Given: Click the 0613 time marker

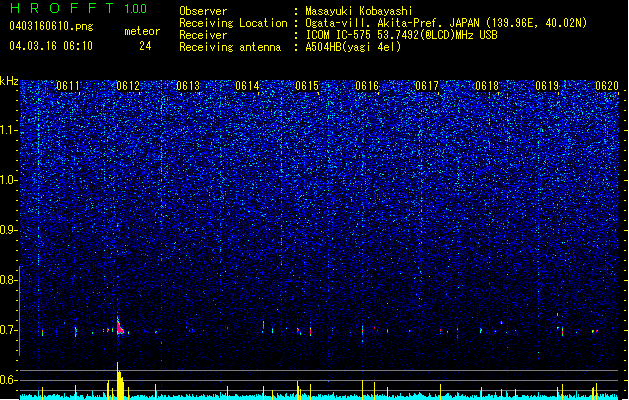Looking at the screenshot, I should [188, 86].
